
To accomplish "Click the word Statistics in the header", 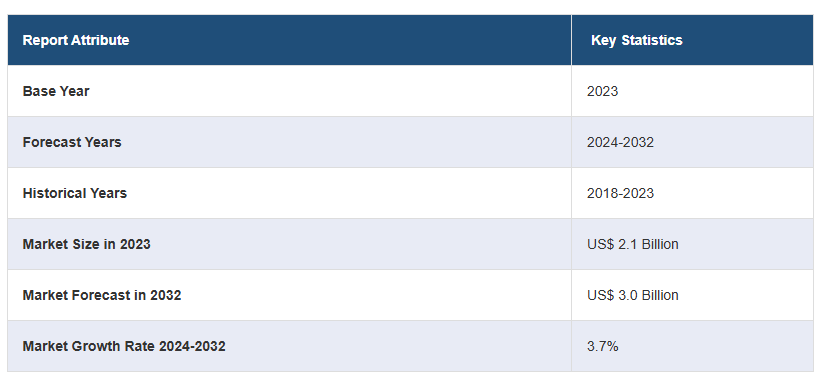I will click(x=652, y=40).
